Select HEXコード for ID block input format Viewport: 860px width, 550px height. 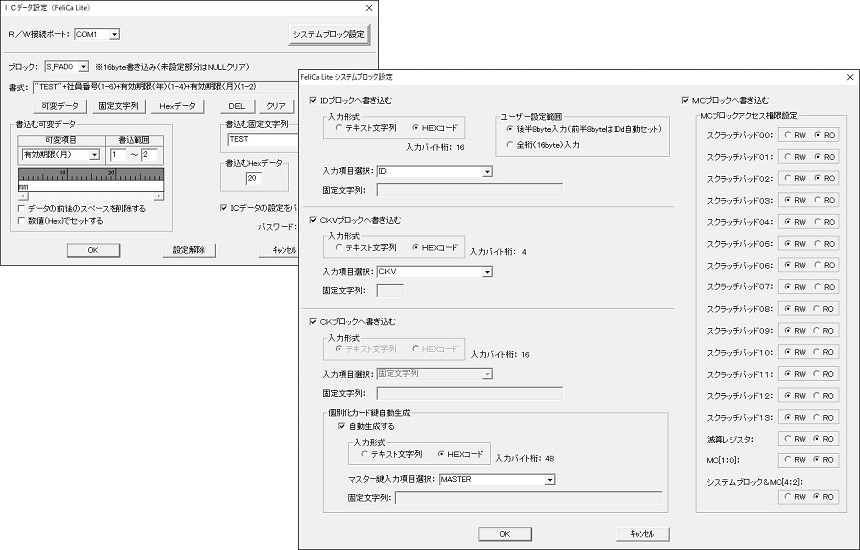coord(416,128)
